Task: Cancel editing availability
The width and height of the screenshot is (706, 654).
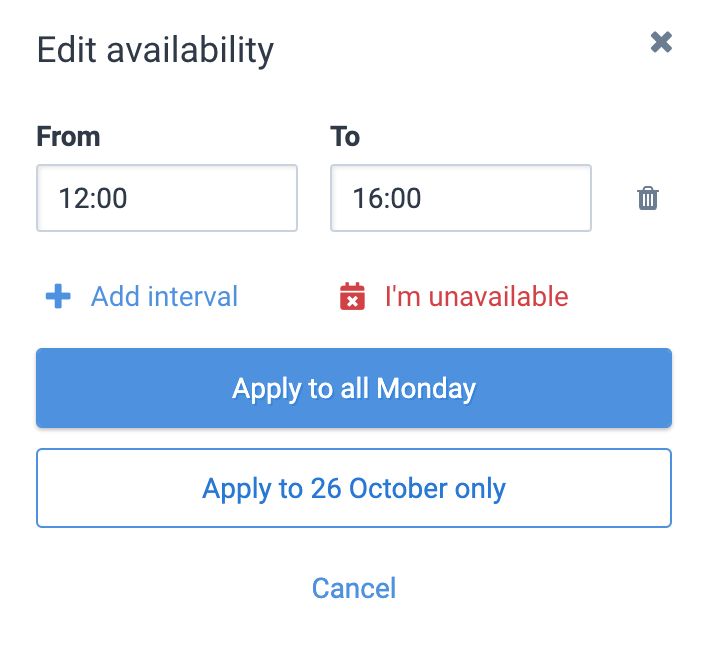Action: (354, 588)
